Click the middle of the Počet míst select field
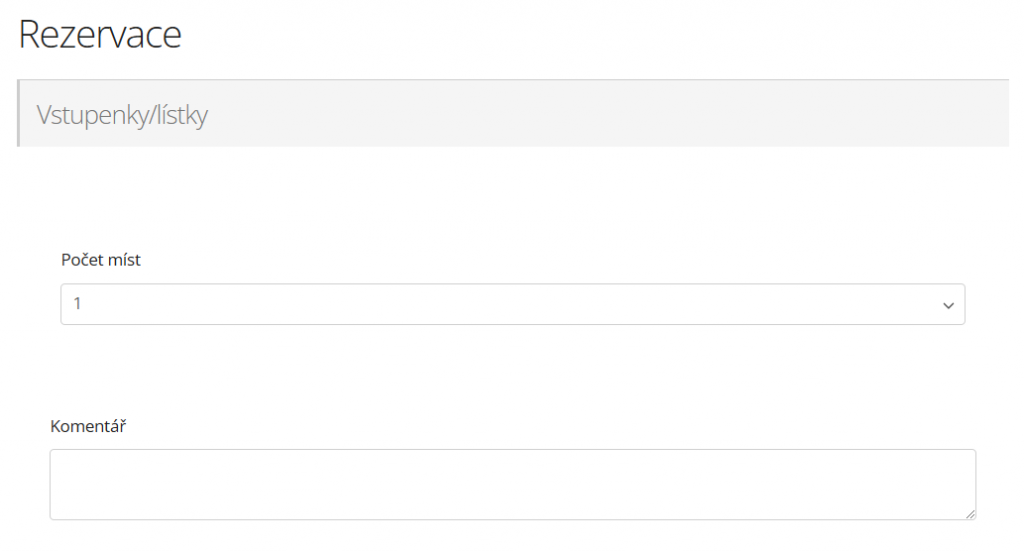The width and height of the screenshot is (1024, 551). tap(512, 304)
